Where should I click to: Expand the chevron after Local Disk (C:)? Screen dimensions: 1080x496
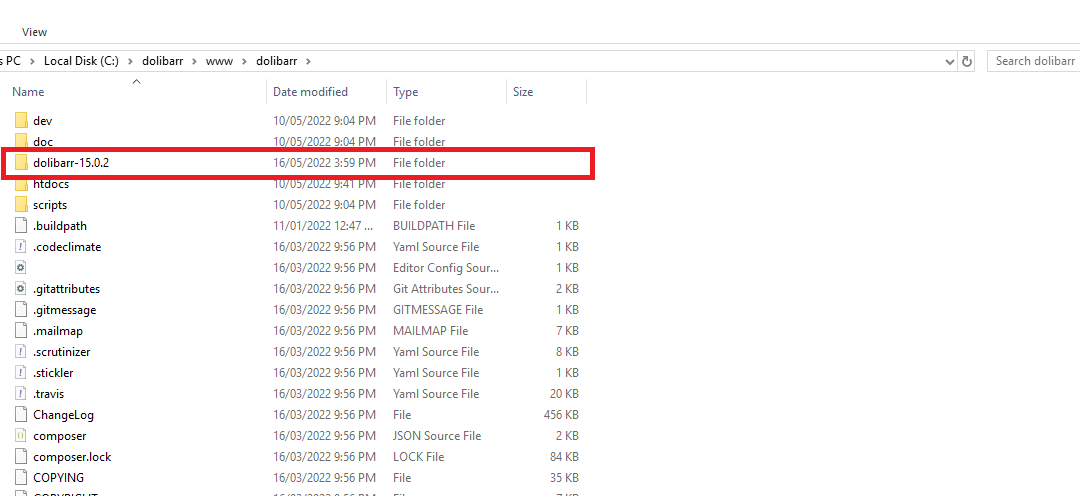pos(131,61)
